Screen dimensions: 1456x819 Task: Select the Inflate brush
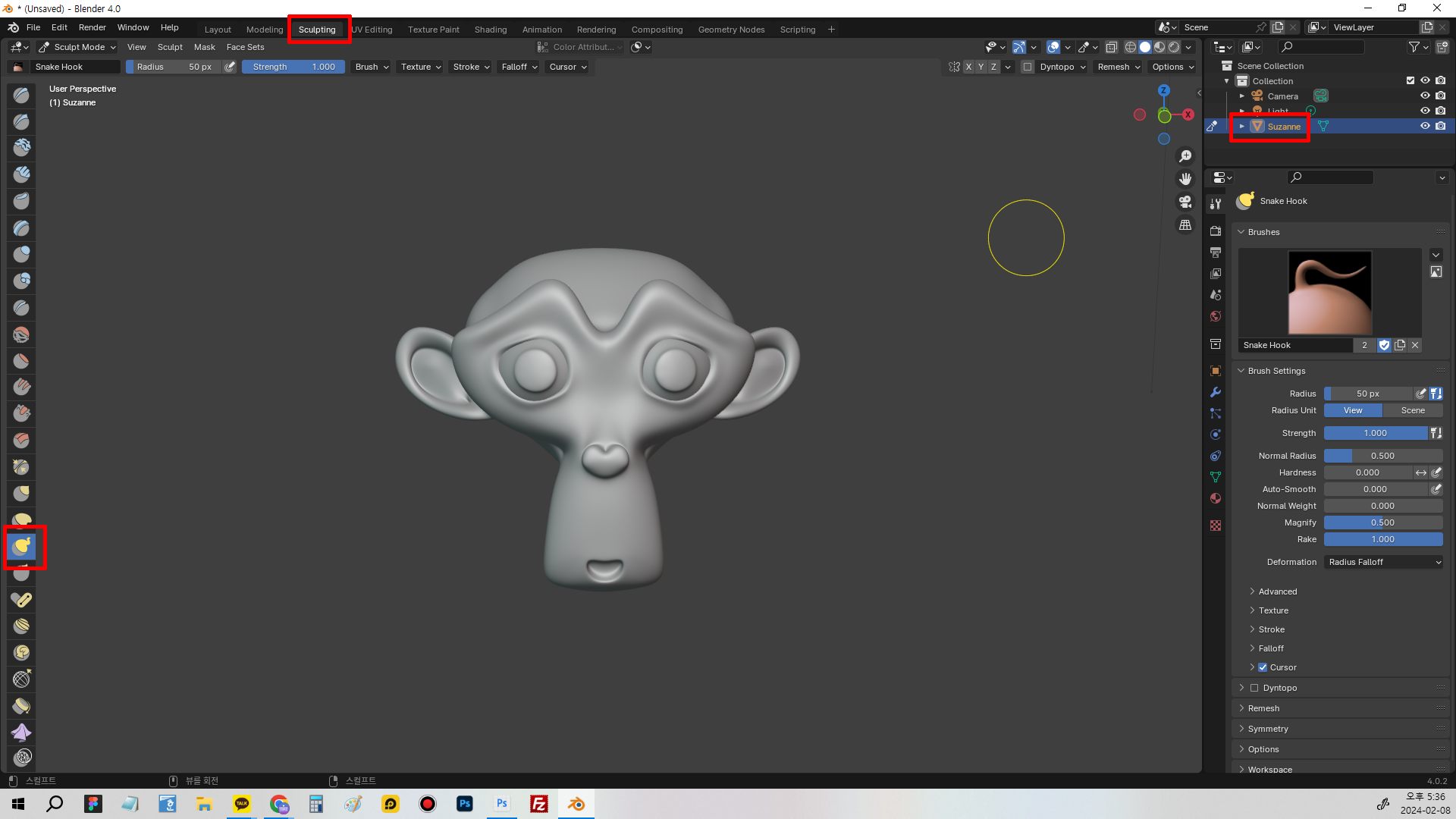tap(21, 255)
